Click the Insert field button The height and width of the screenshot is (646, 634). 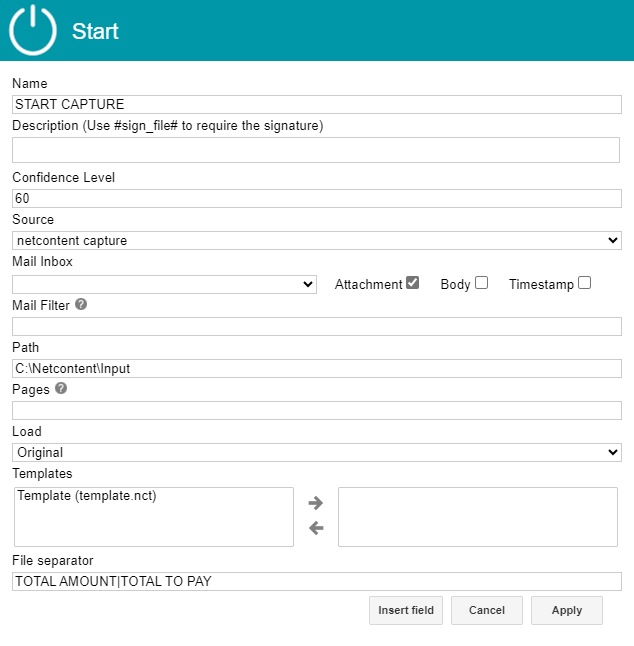406,610
